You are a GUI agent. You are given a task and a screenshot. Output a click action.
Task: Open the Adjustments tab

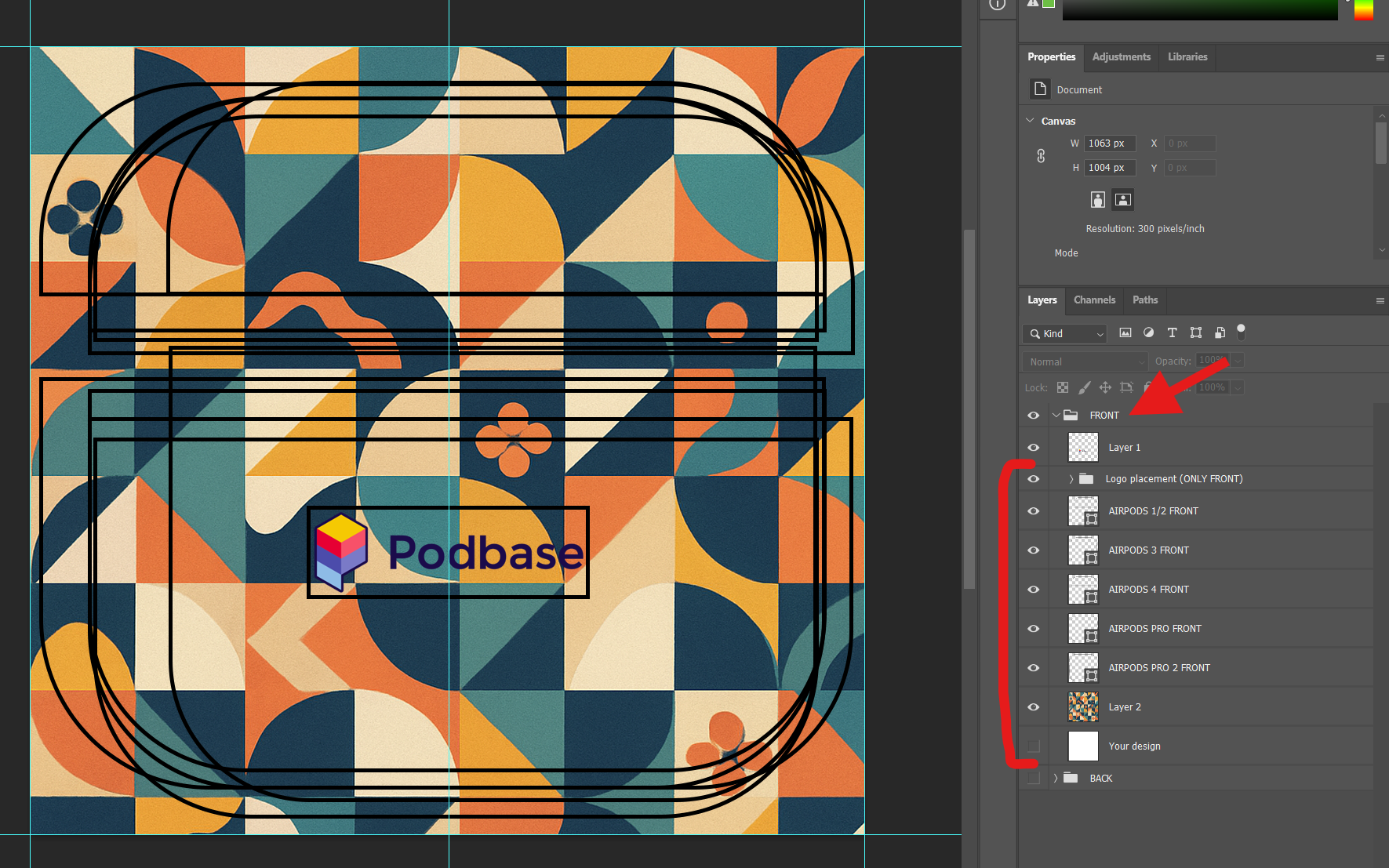click(1121, 57)
